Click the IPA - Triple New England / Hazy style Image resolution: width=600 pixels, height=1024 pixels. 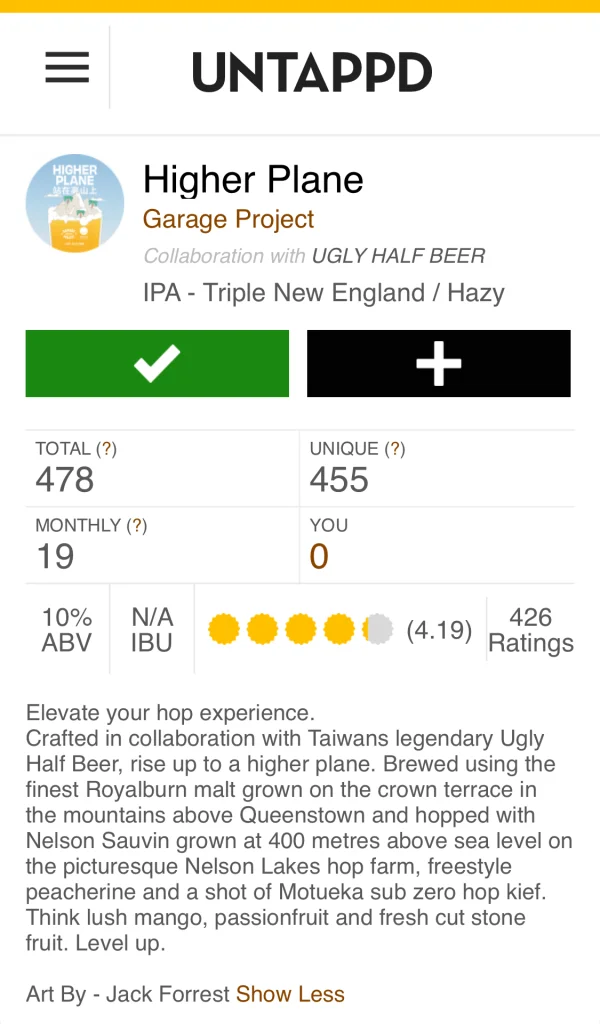[324, 293]
